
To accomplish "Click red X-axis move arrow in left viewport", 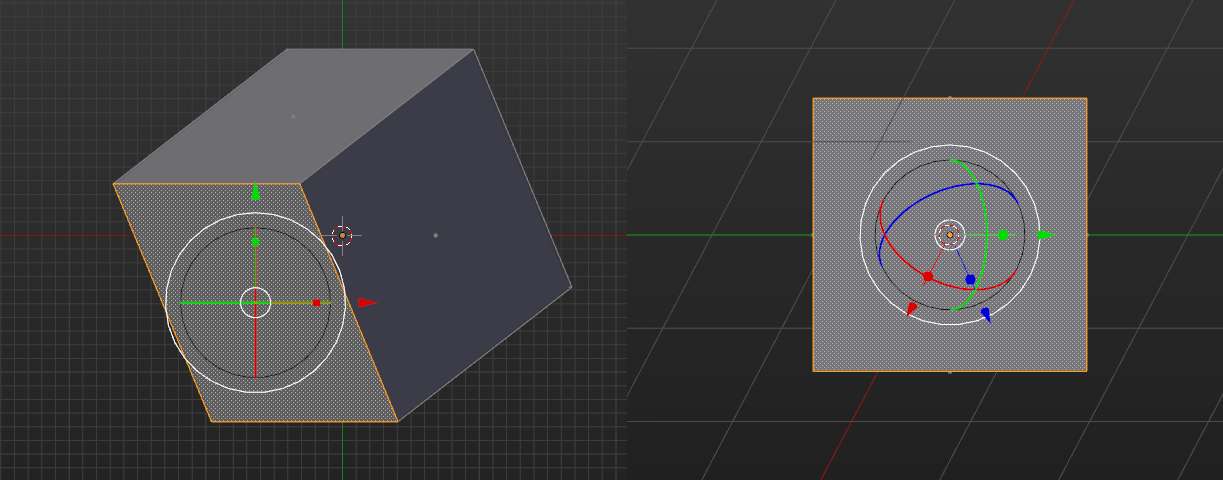I will (367, 302).
